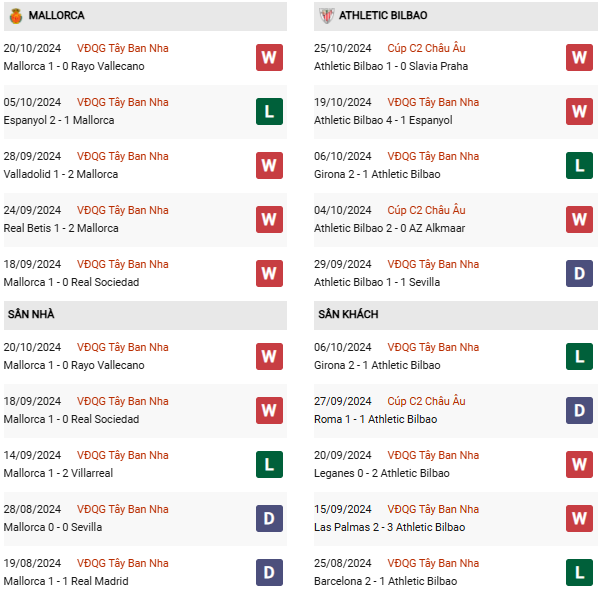Click L badge for Mallorca 1 - 2 Villarreal
This screenshot has width=600, height=594.
(x=269, y=464)
